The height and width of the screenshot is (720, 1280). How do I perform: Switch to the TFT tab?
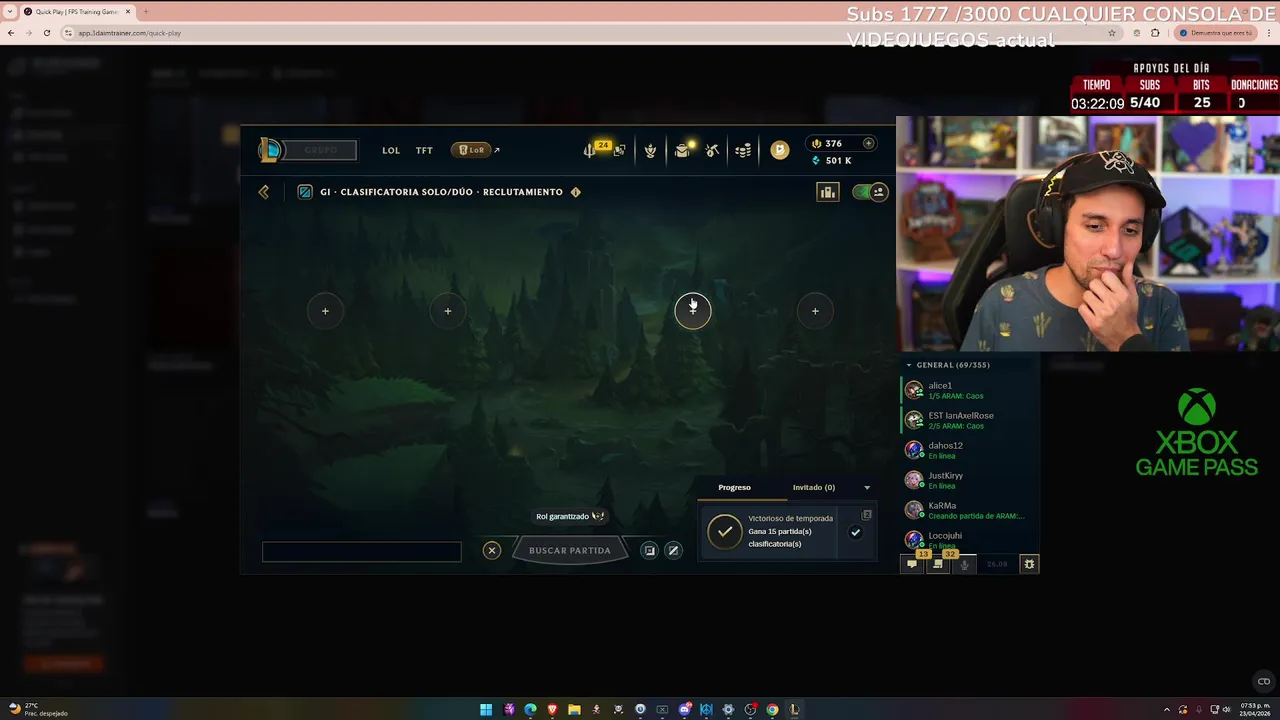coord(424,150)
